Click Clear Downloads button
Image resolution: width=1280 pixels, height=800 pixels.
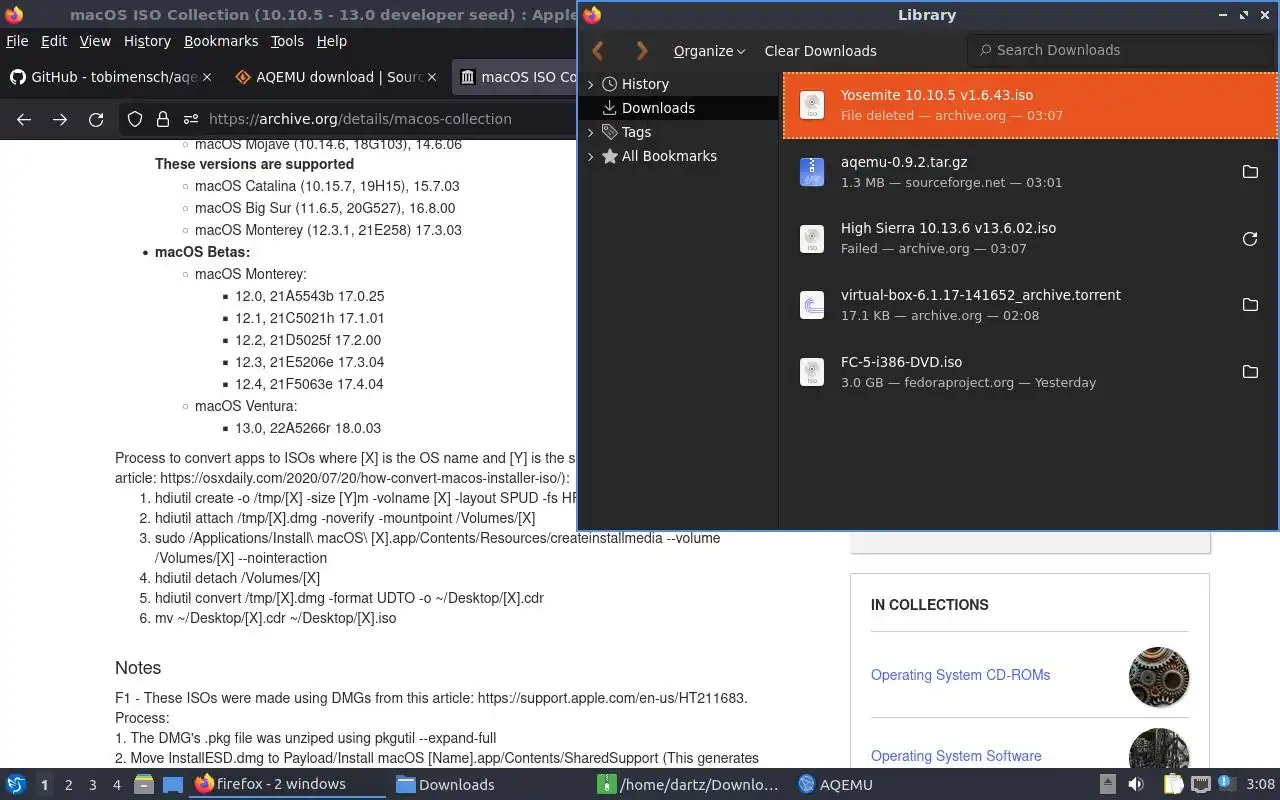820,51
